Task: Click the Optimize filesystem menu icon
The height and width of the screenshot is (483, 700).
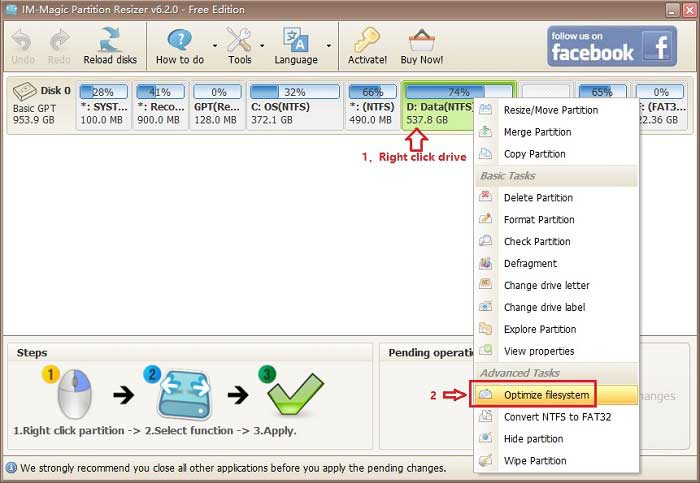Action: pyautogui.click(x=485, y=394)
